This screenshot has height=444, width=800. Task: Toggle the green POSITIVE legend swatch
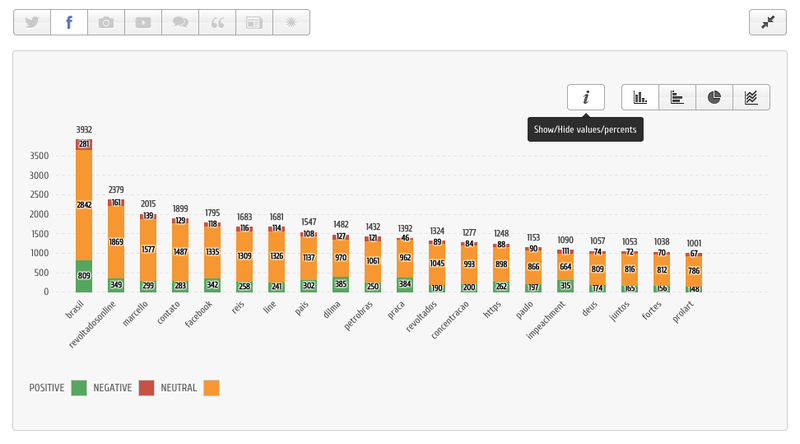point(79,387)
